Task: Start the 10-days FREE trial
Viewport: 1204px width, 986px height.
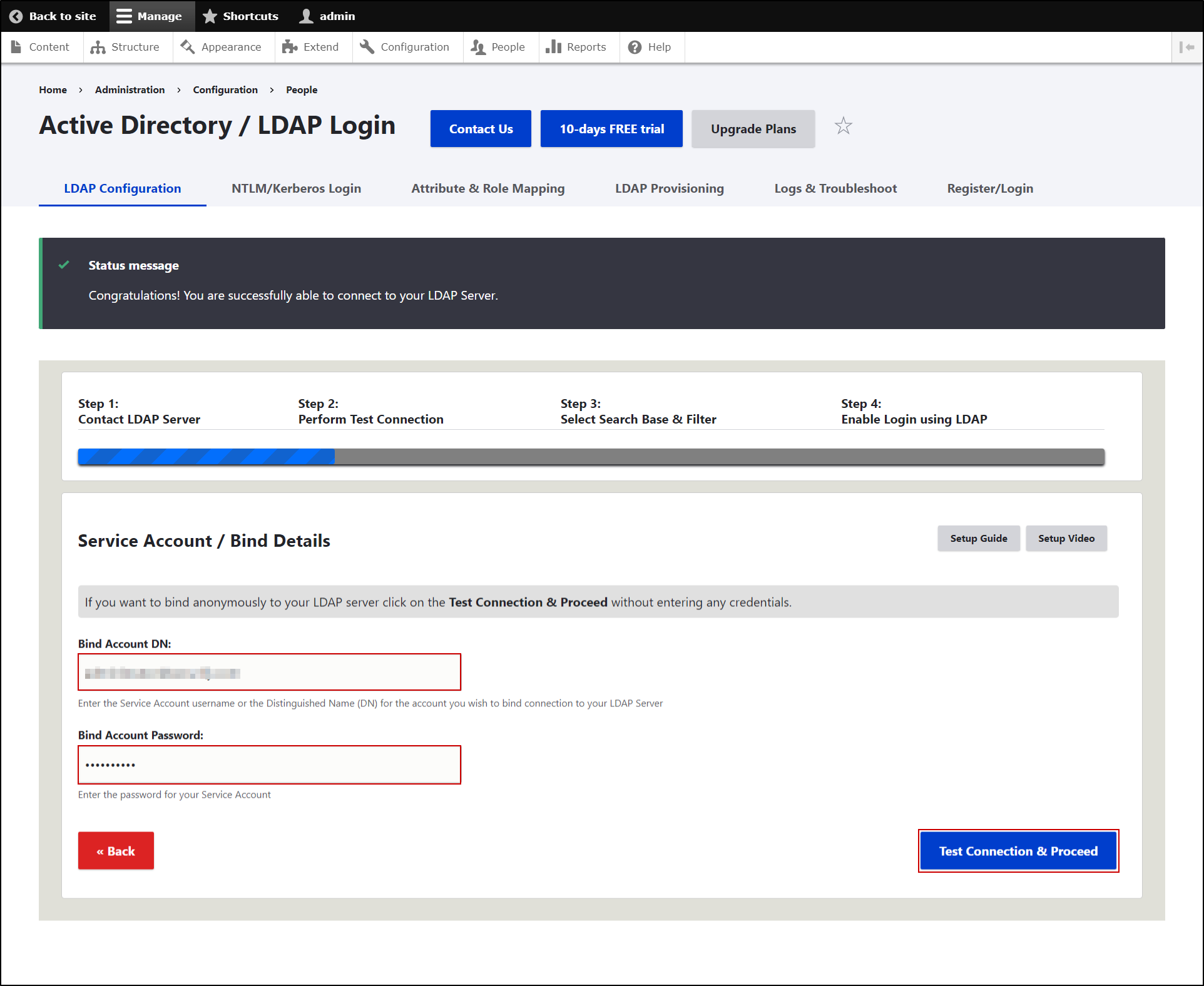Action: 611,129
